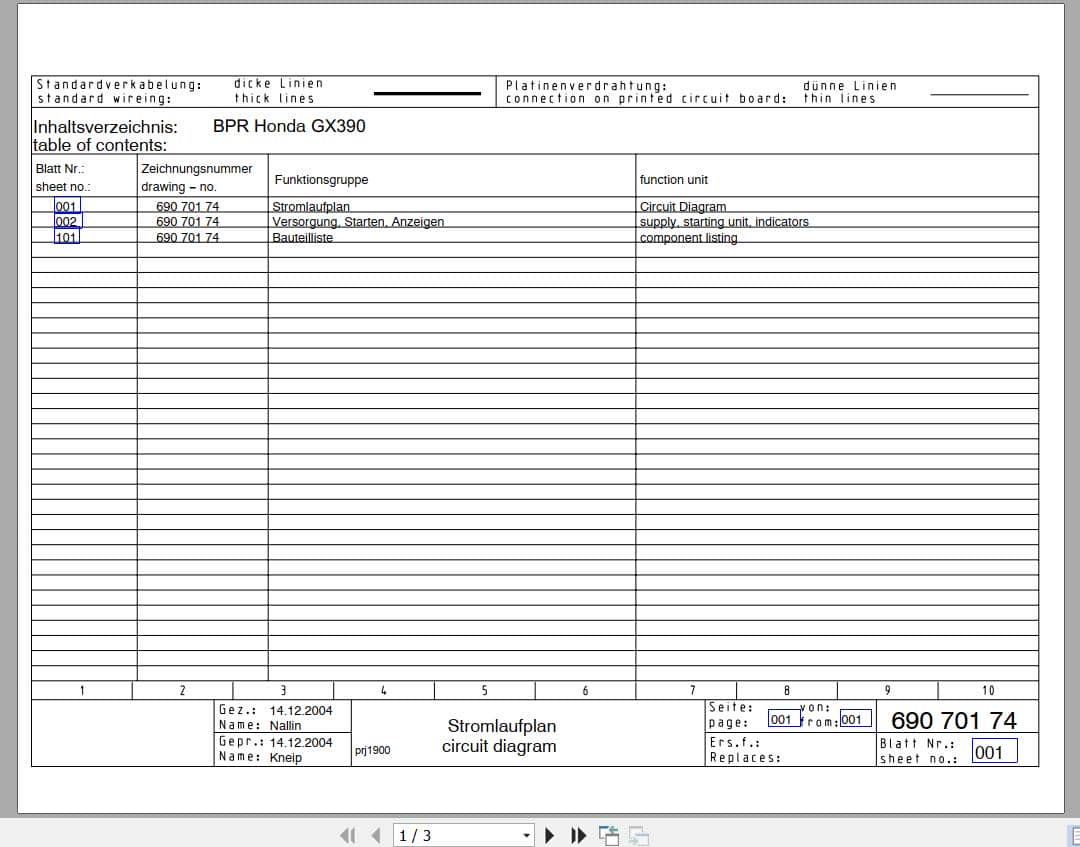Viewport: 1080px width, 847px height.
Task: Click 'component listing' text
Action: [688, 238]
